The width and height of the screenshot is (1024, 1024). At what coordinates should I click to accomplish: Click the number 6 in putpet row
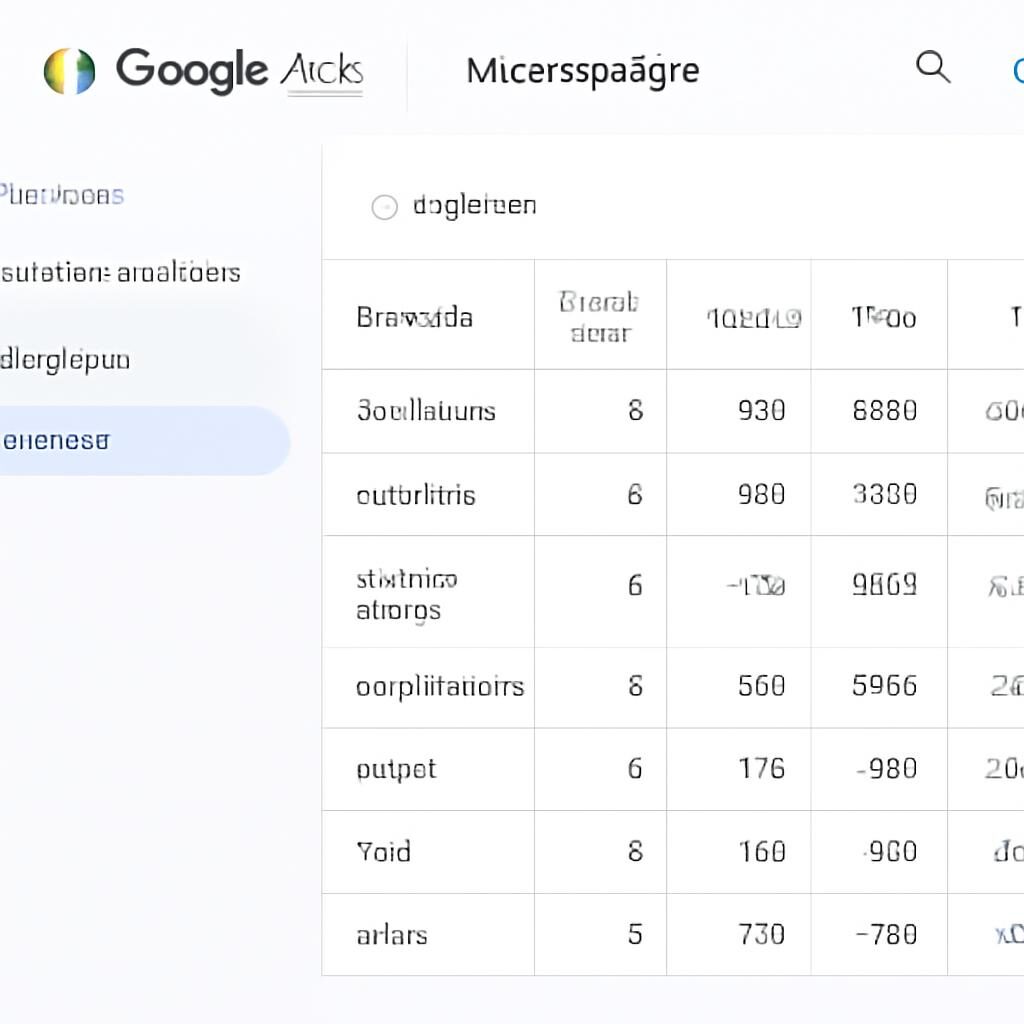click(635, 769)
